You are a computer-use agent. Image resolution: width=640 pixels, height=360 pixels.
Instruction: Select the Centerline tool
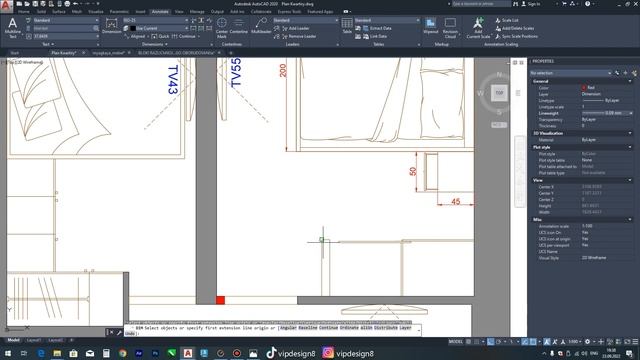coord(239,26)
